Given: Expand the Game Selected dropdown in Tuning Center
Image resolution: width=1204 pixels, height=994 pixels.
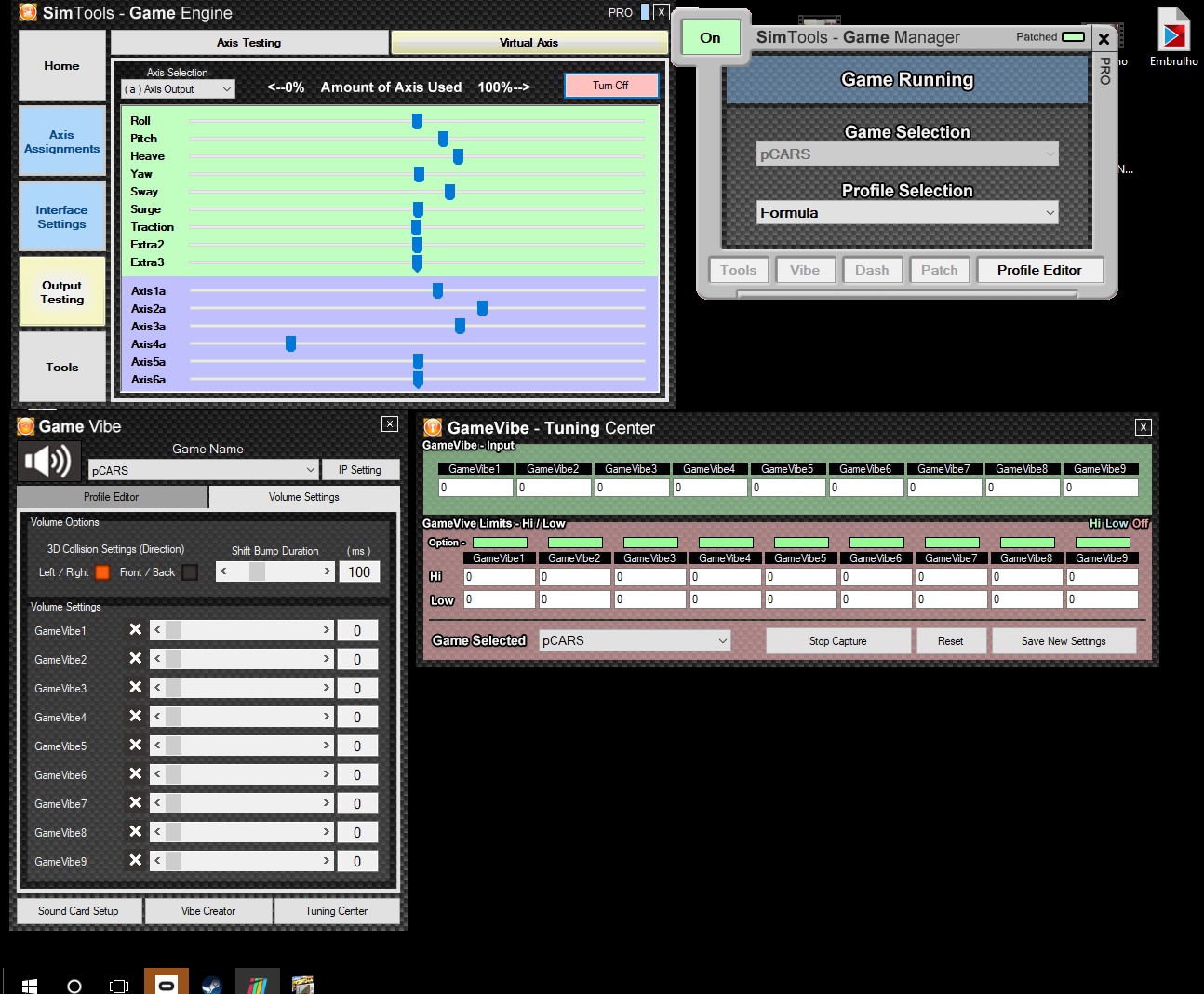Looking at the screenshot, I should (x=635, y=640).
